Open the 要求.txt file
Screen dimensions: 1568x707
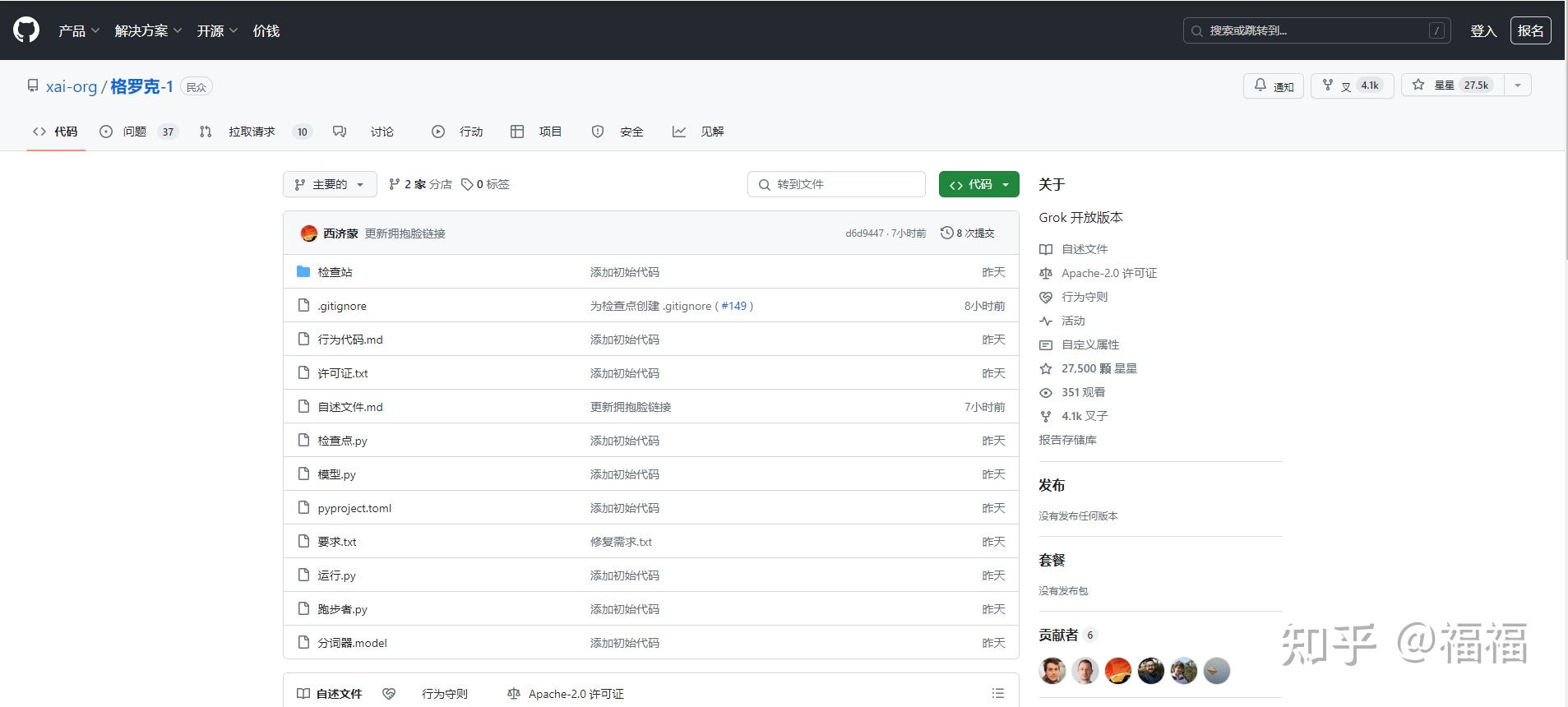[x=337, y=542]
